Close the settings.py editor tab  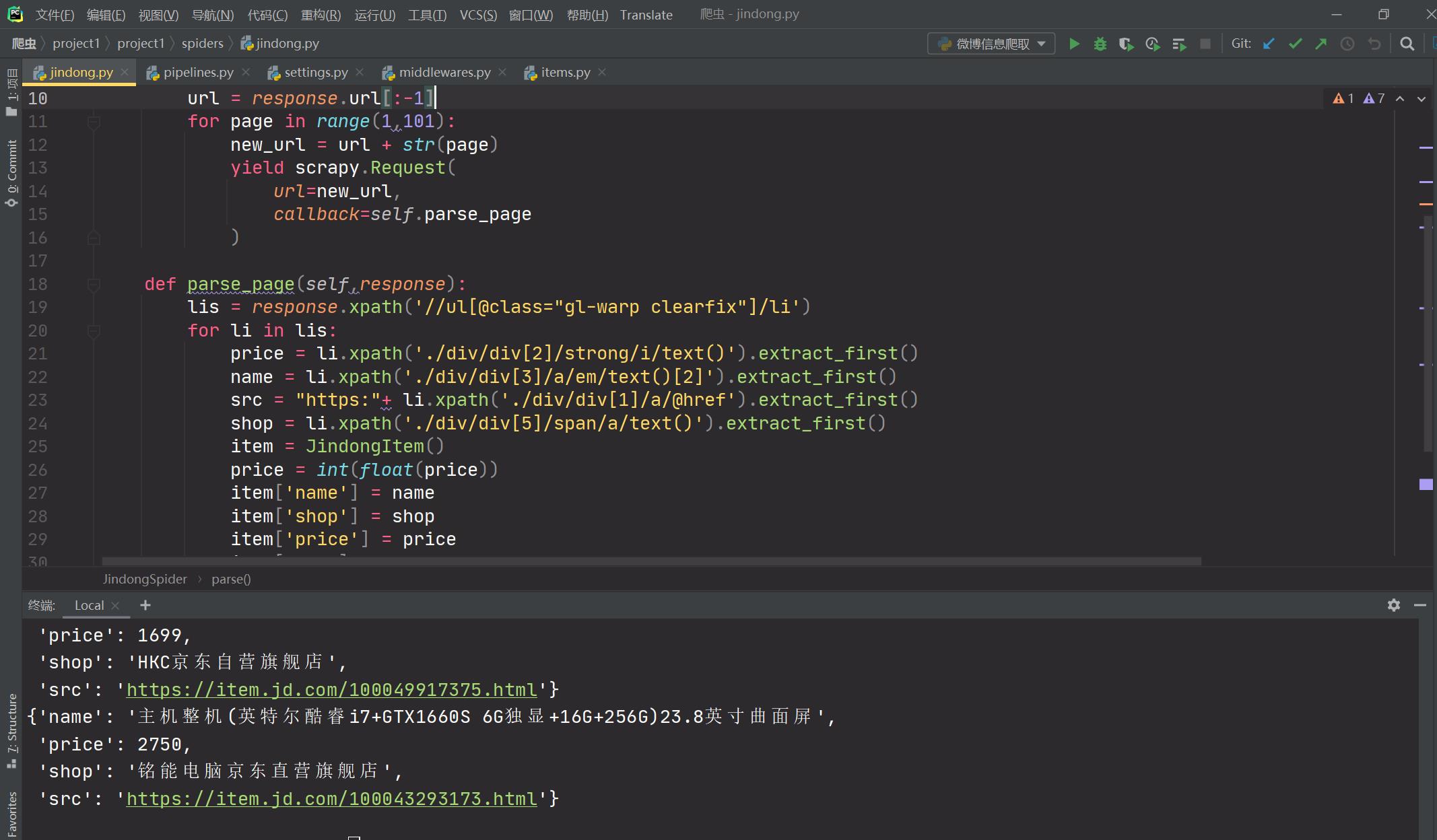360,72
